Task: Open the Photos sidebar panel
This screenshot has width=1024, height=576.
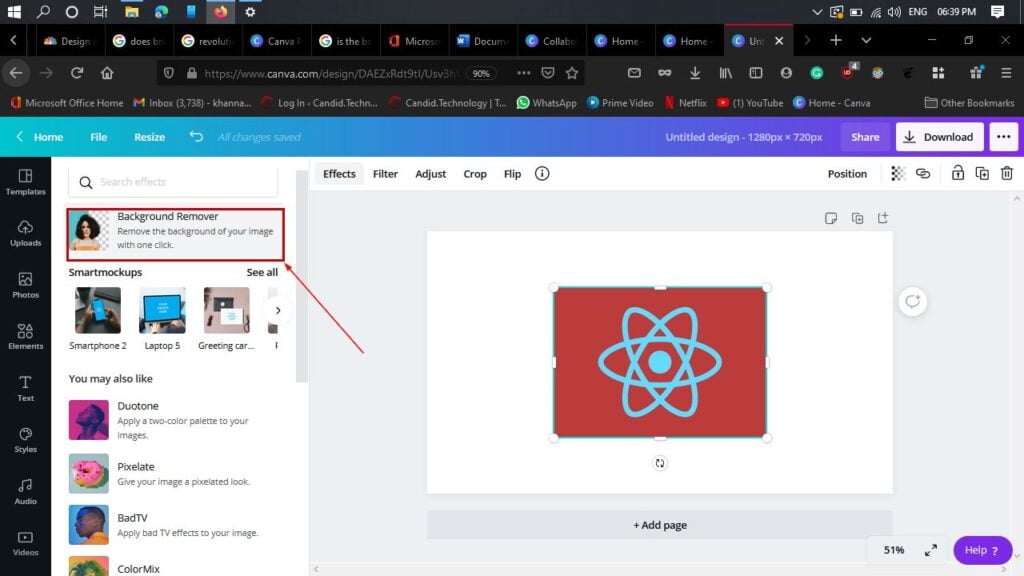Action: (x=25, y=285)
